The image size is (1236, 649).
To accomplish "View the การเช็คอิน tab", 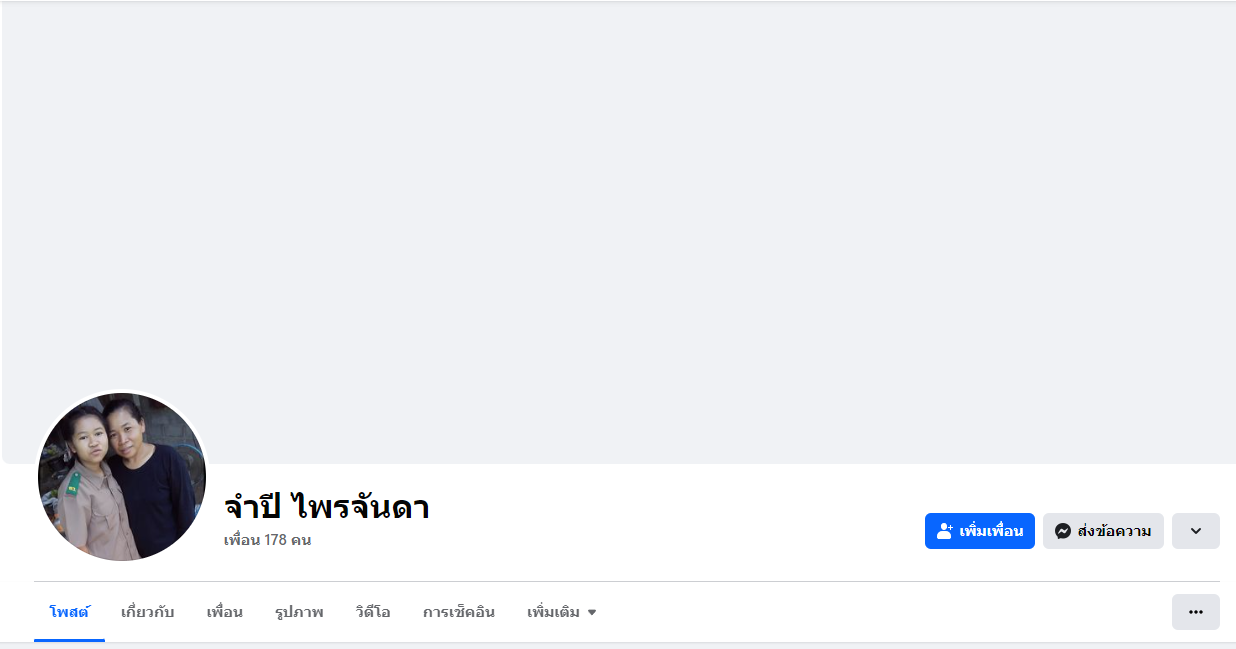I will [x=458, y=612].
